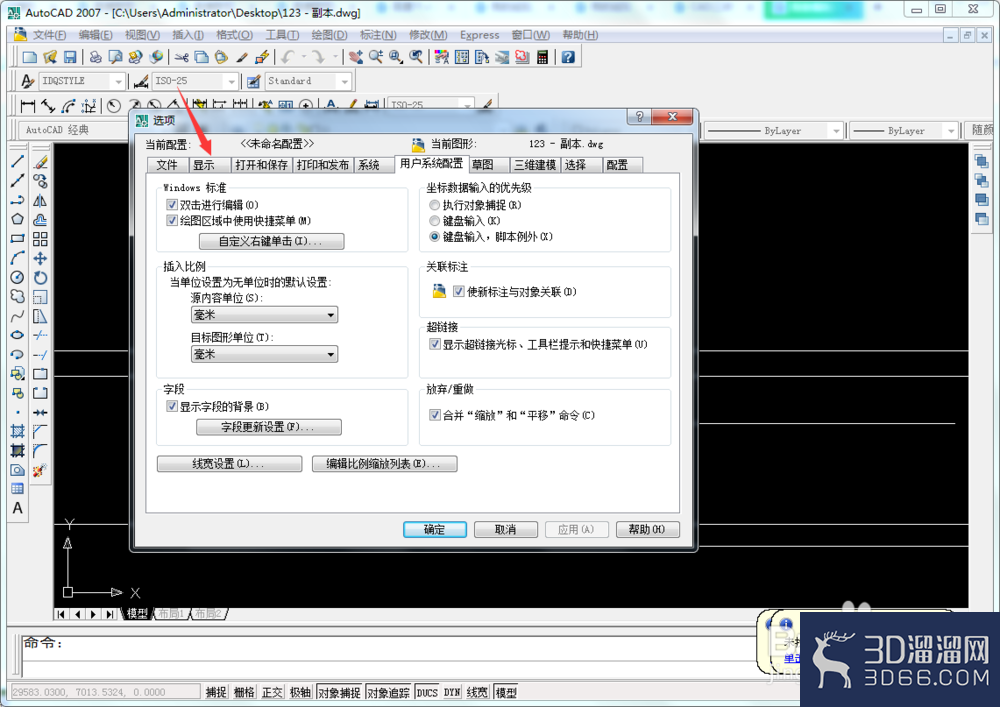Select the Mirror modify tool
The image size is (1000, 707).
pyautogui.click(x=40, y=200)
